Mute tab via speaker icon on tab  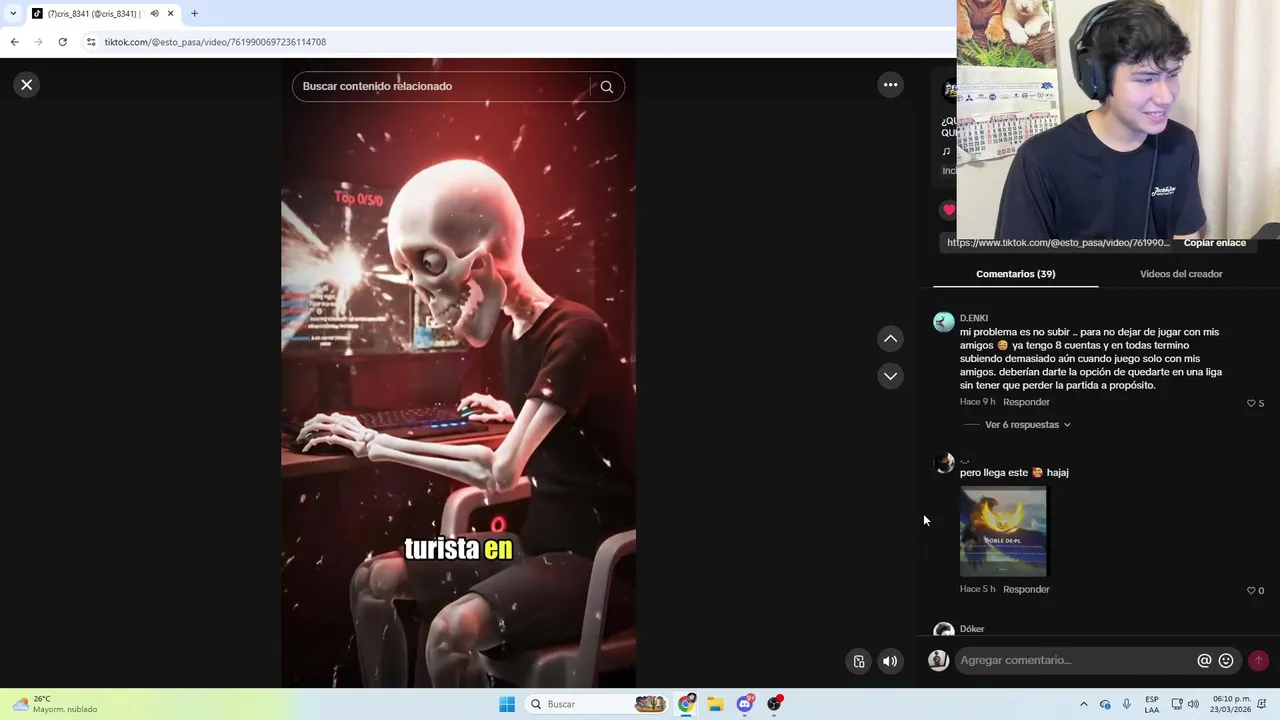pos(154,14)
